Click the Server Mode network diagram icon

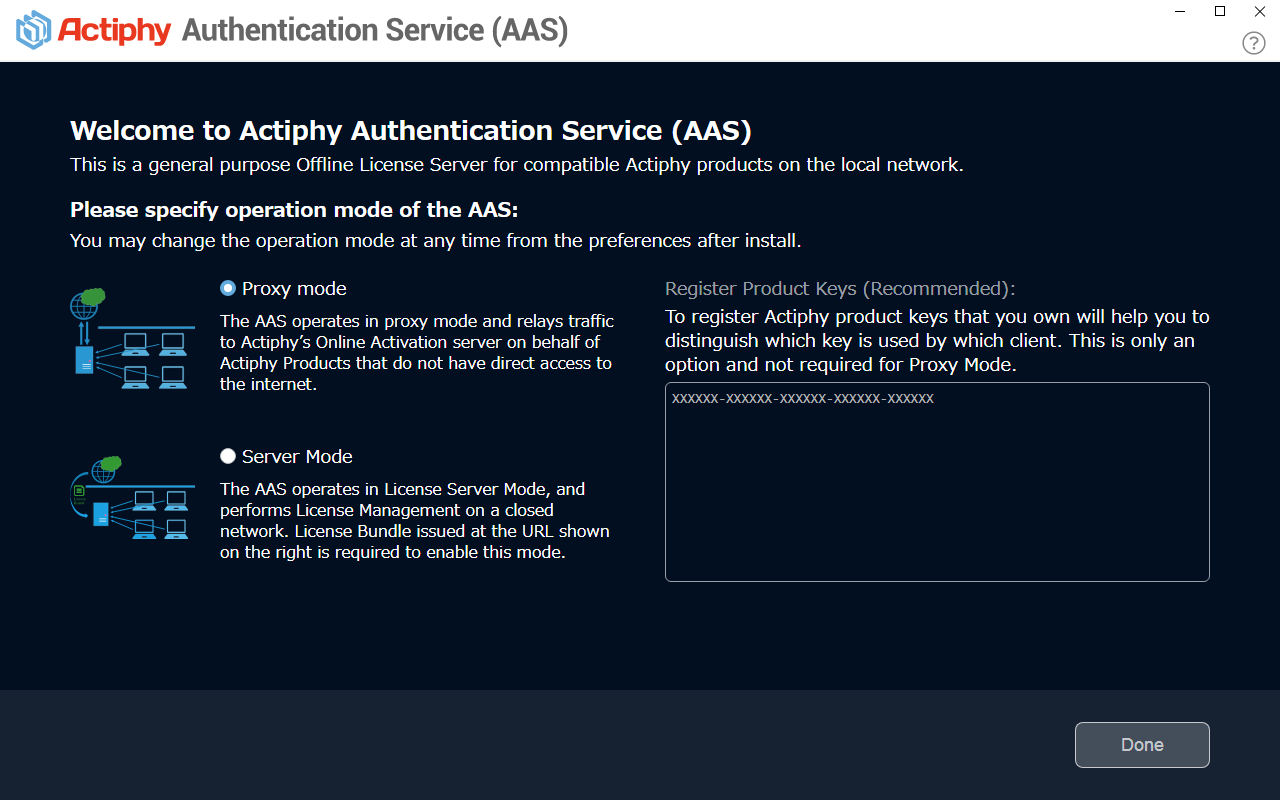point(131,498)
